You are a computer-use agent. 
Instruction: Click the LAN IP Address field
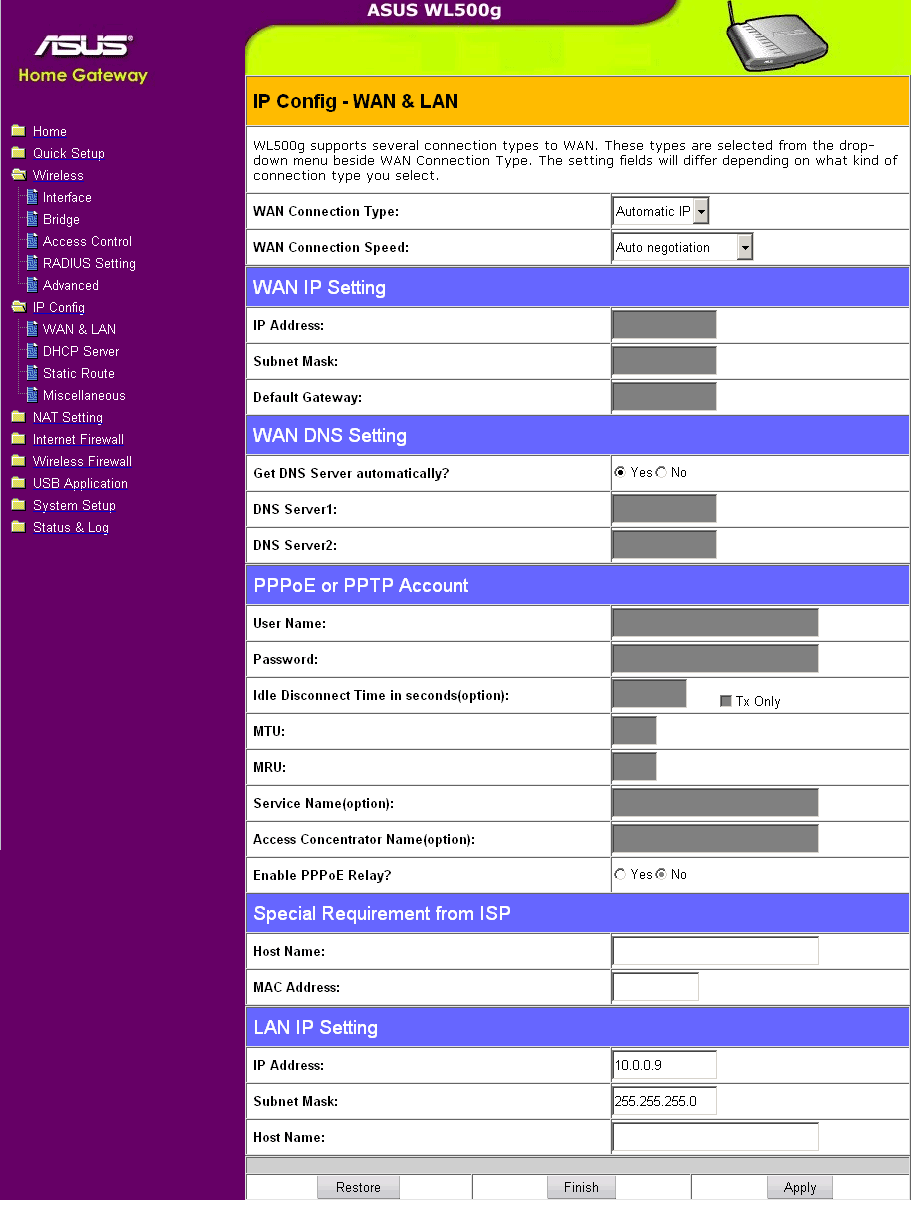click(x=665, y=1065)
